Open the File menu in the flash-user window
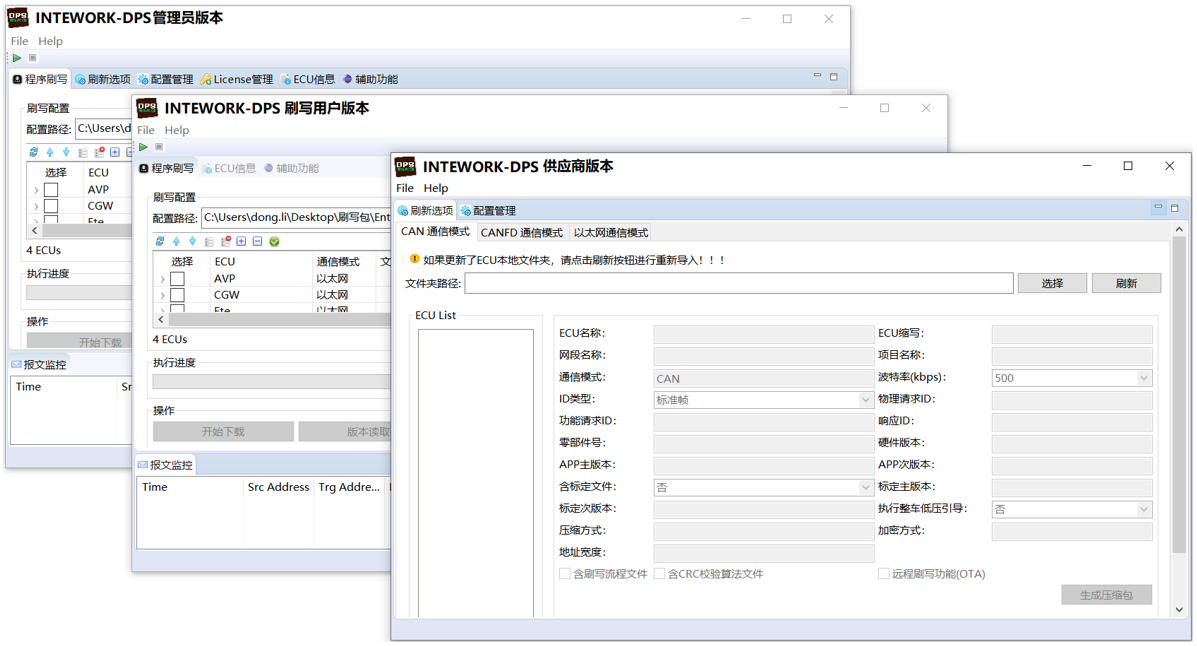 click(x=146, y=130)
